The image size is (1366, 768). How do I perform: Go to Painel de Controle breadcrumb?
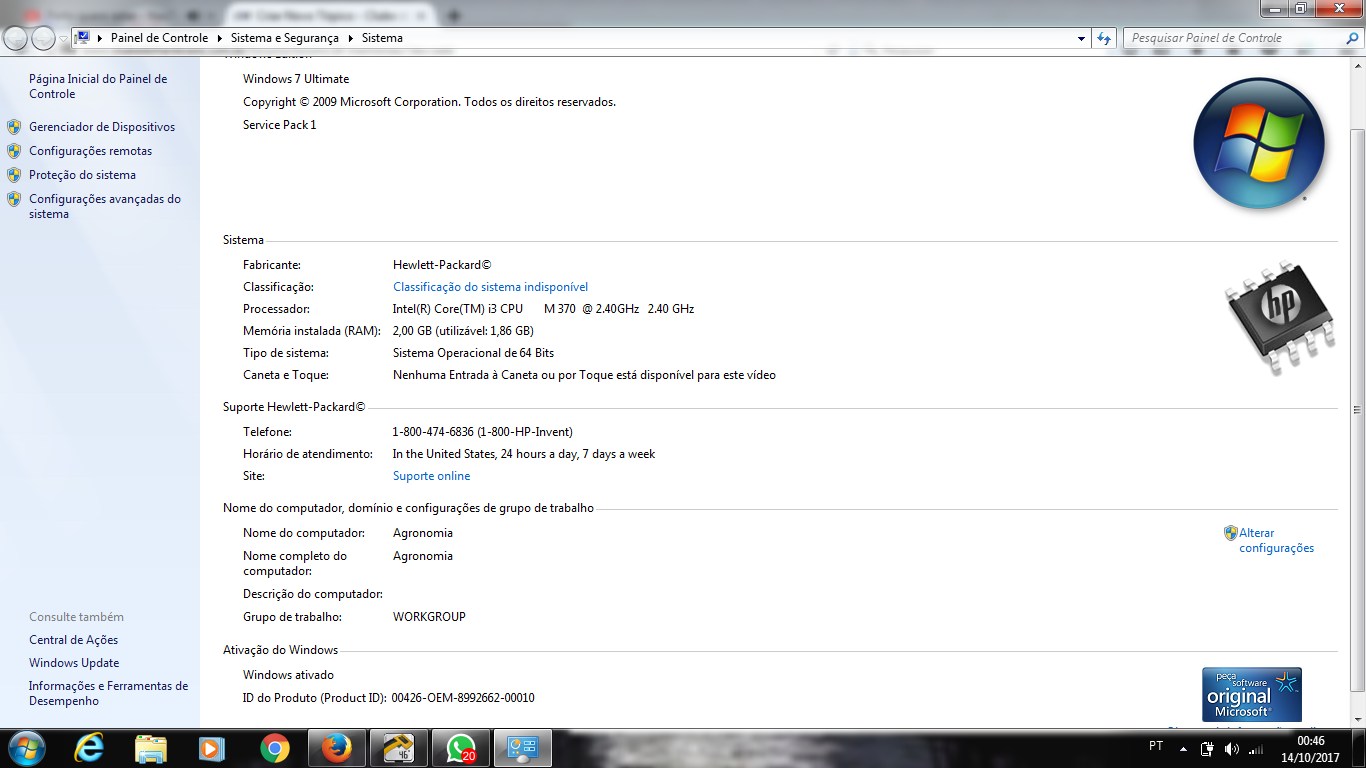pos(159,38)
